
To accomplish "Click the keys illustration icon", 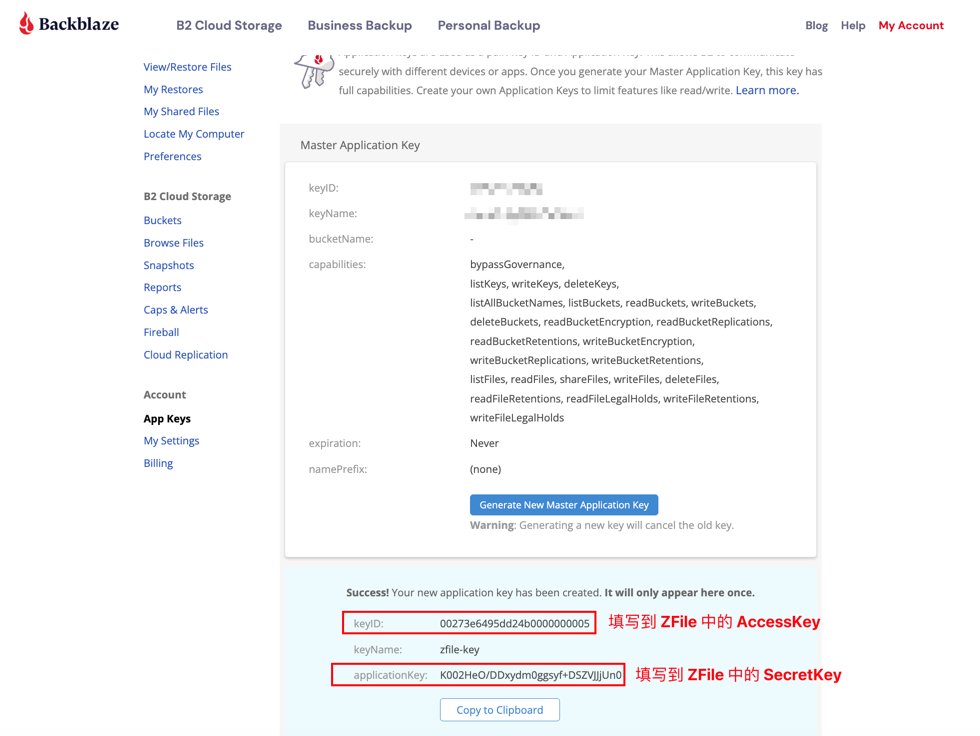I will (x=312, y=70).
